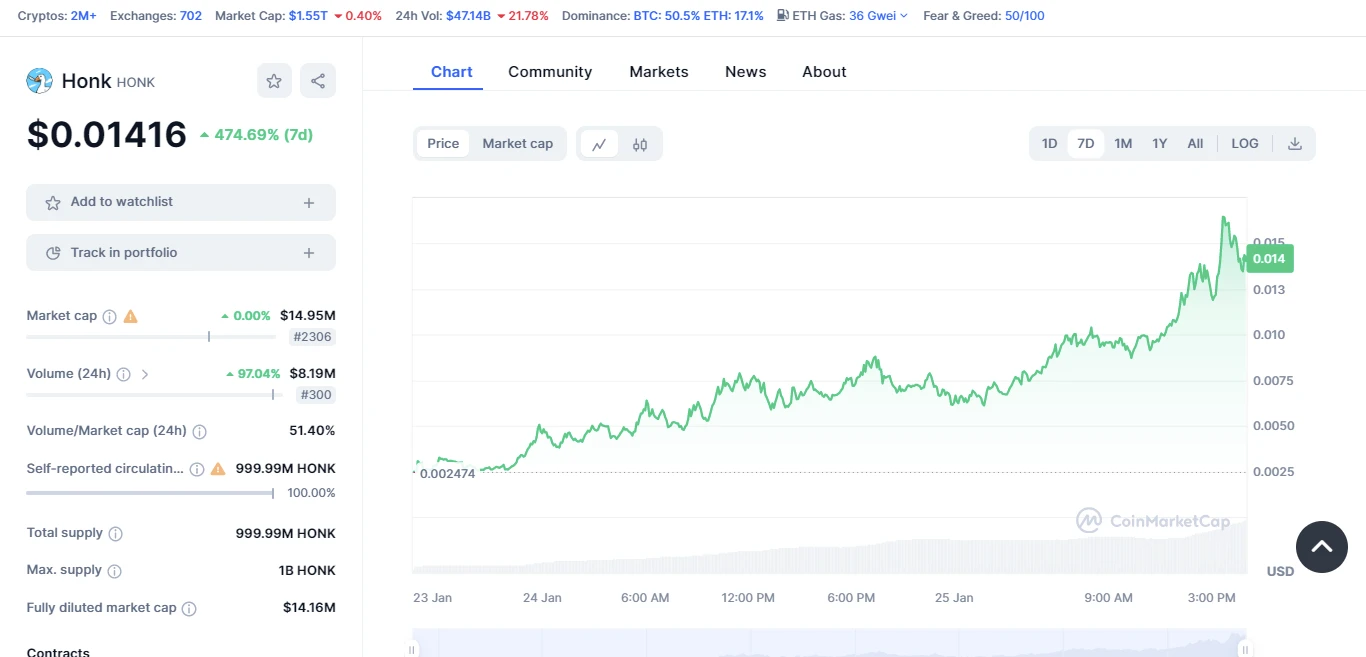
Task: Click the #300 volume rank badge
Action: coord(317,395)
